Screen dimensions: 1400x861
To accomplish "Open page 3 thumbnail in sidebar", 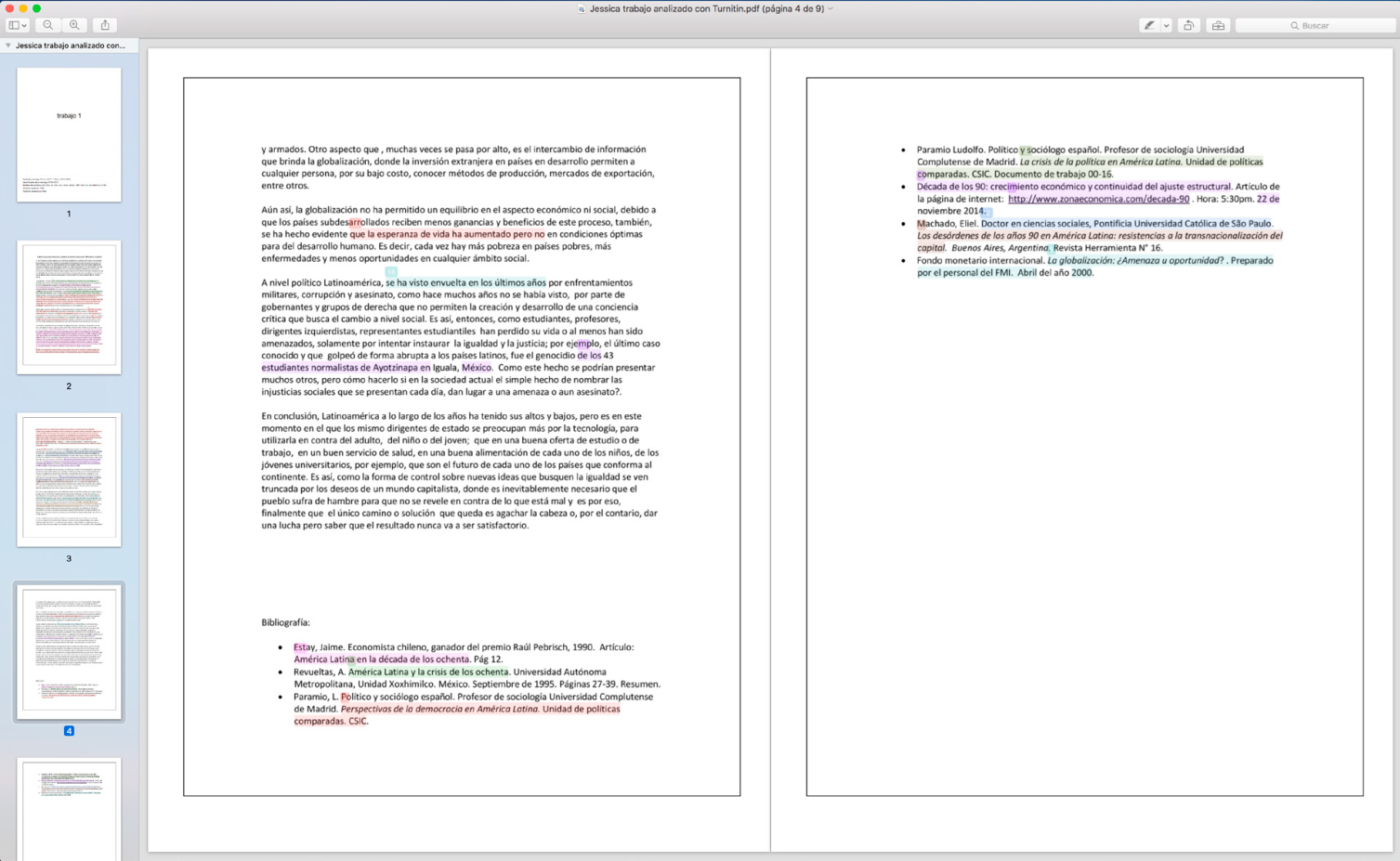I will pos(69,479).
